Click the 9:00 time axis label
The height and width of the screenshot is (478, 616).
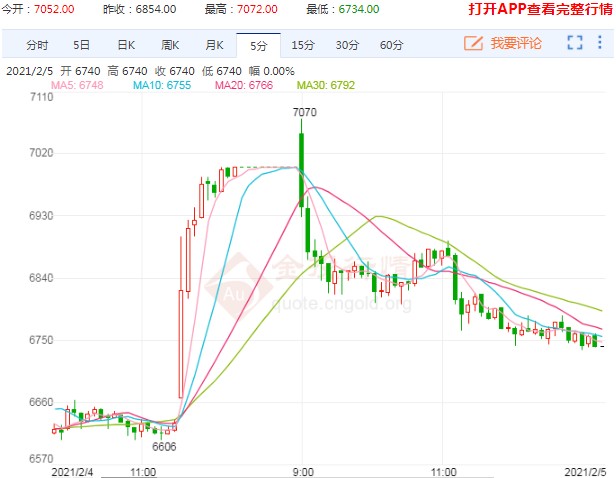pos(303,472)
